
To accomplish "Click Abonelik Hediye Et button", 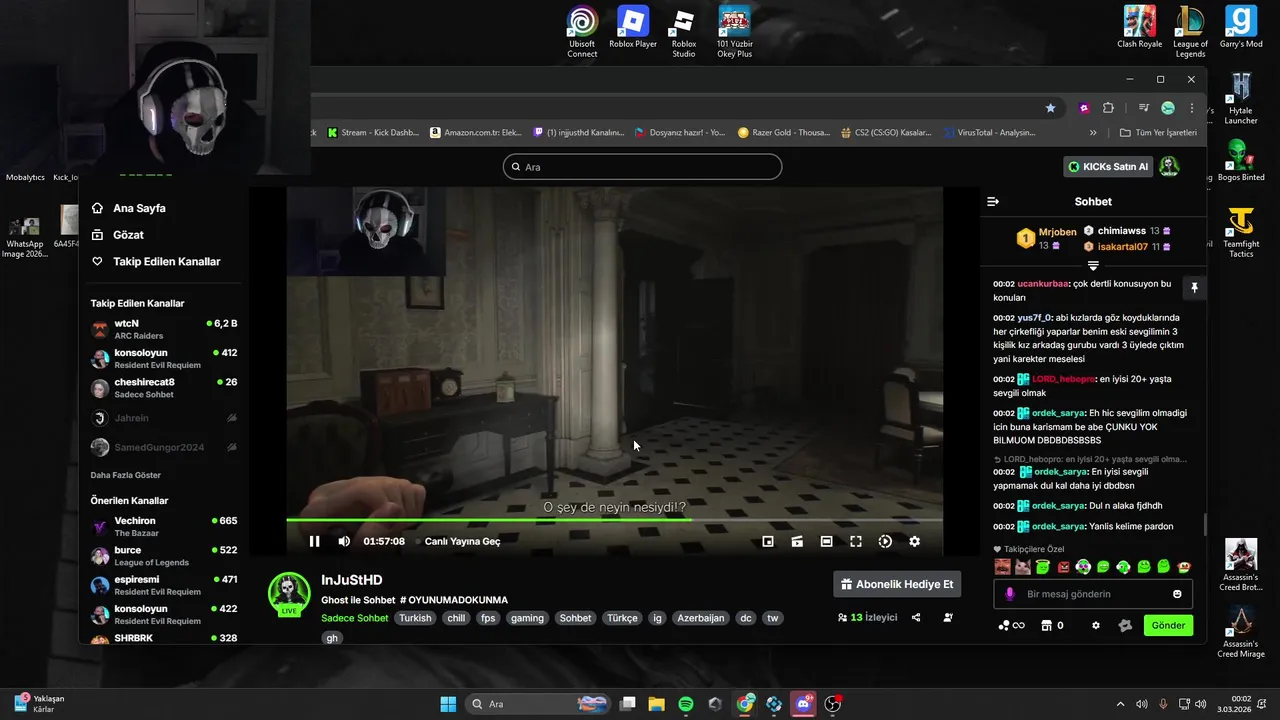I will coord(897,584).
